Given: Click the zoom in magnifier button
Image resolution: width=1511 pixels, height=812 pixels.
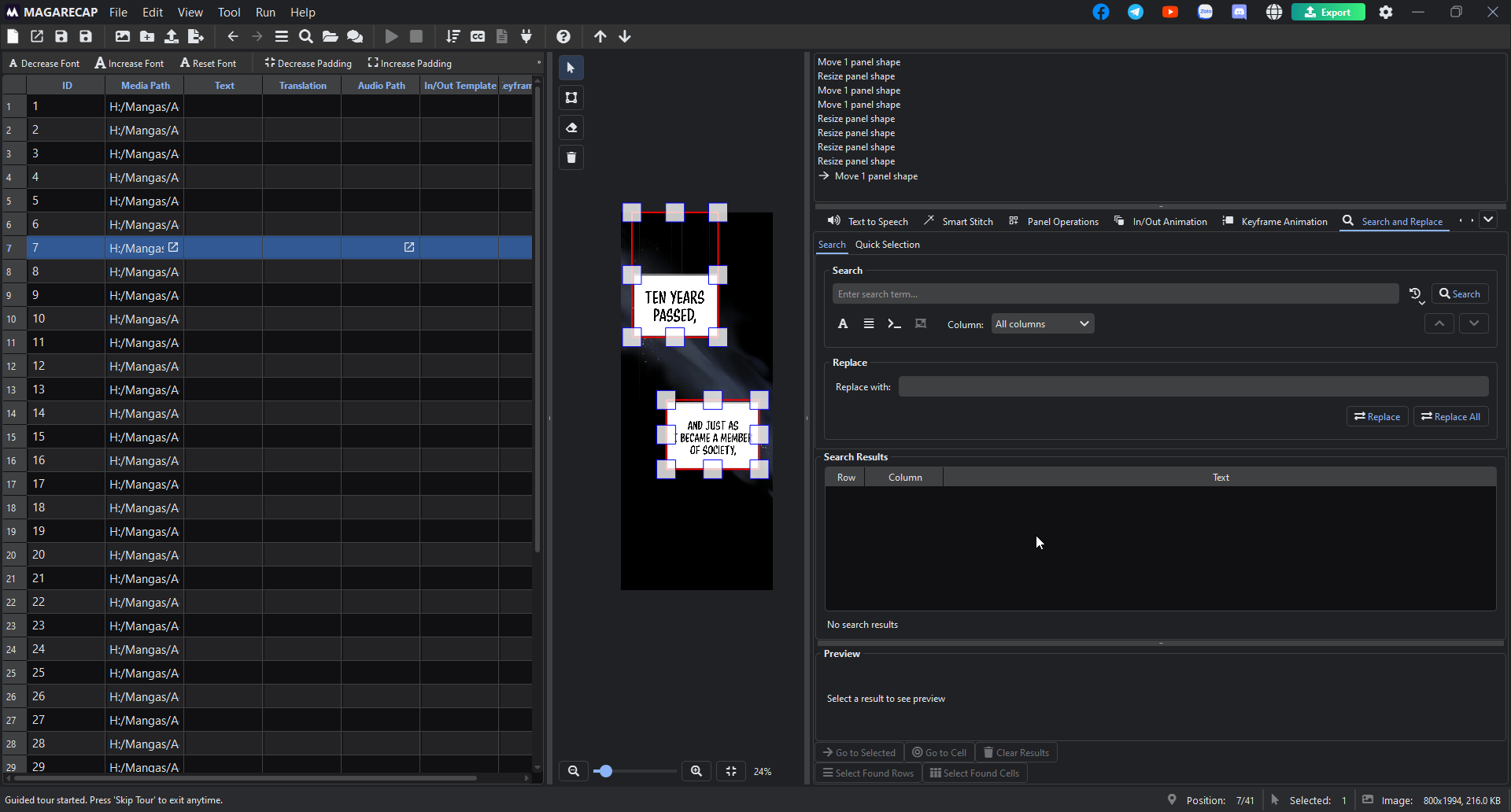Looking at the screenshot, I should [696, 771].
